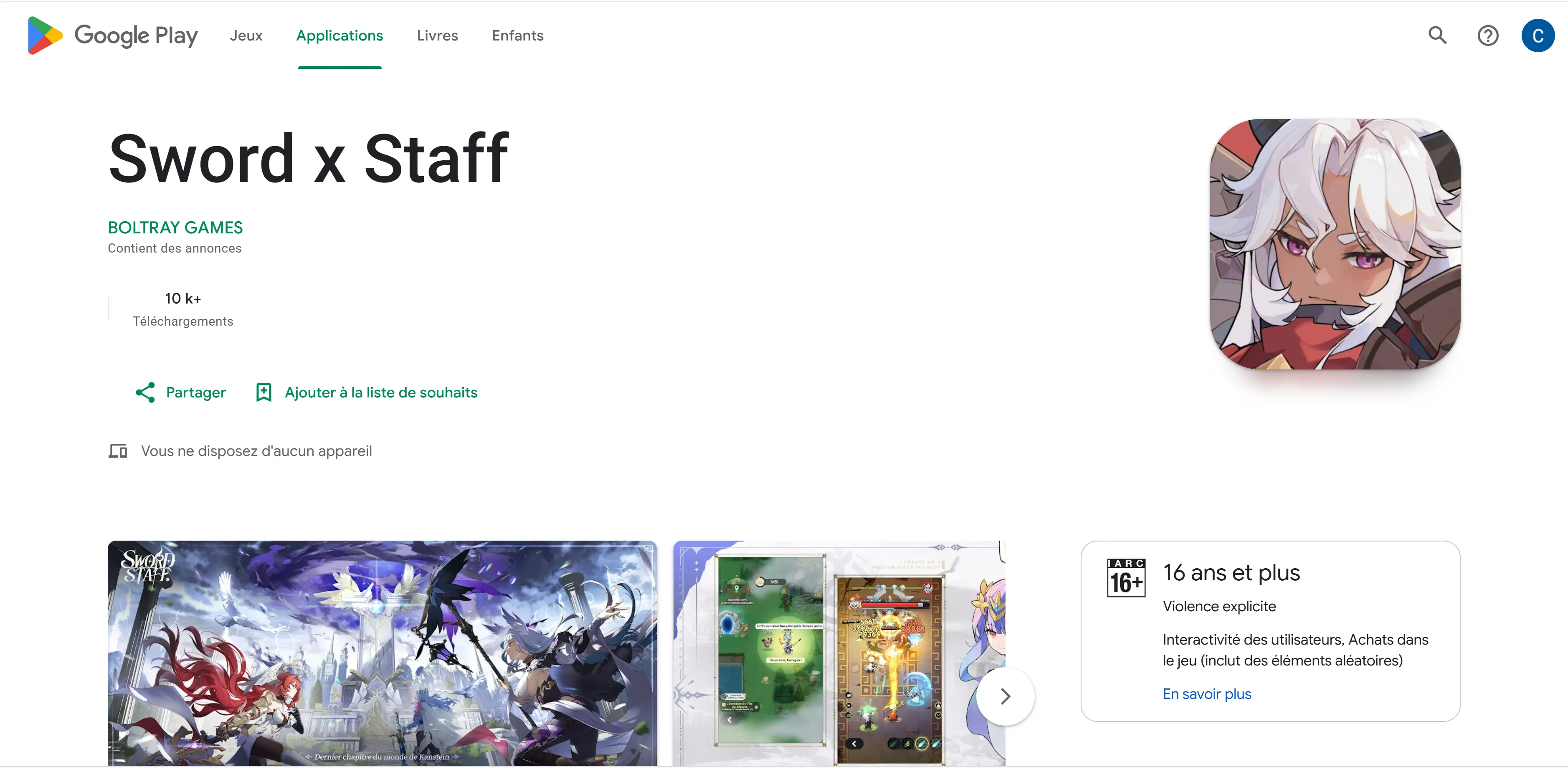Viewport: 1568px width, 769px height.
Task: Click the Sword x Staff app icon
Action: pos(1335,244)
